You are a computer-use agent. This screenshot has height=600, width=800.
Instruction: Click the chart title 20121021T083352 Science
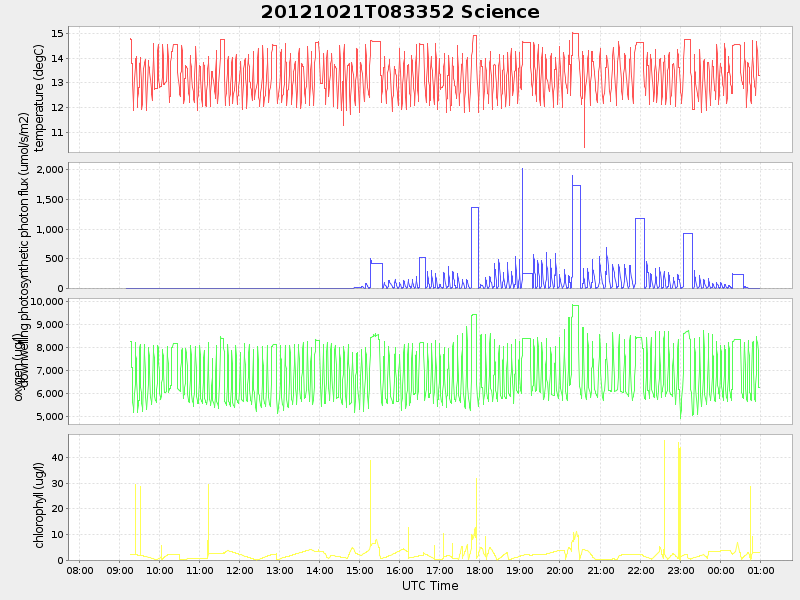[400, 12]
